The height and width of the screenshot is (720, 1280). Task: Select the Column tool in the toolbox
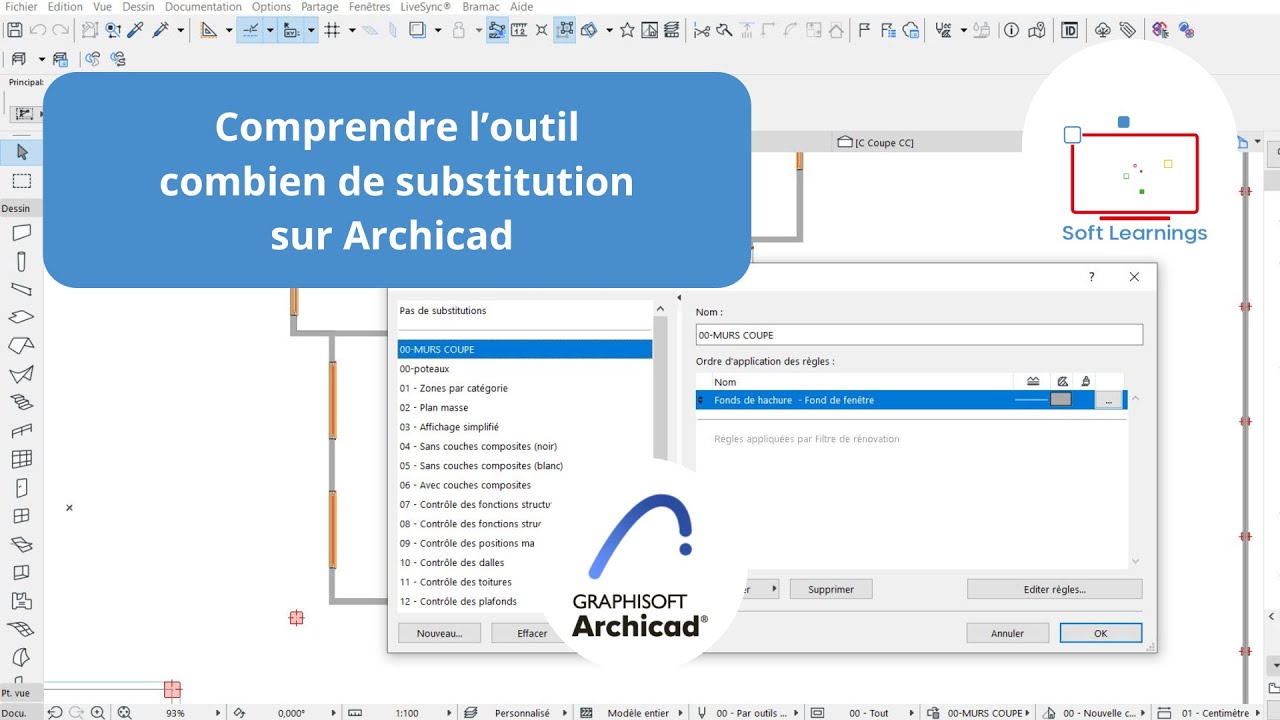pos(22,262)
